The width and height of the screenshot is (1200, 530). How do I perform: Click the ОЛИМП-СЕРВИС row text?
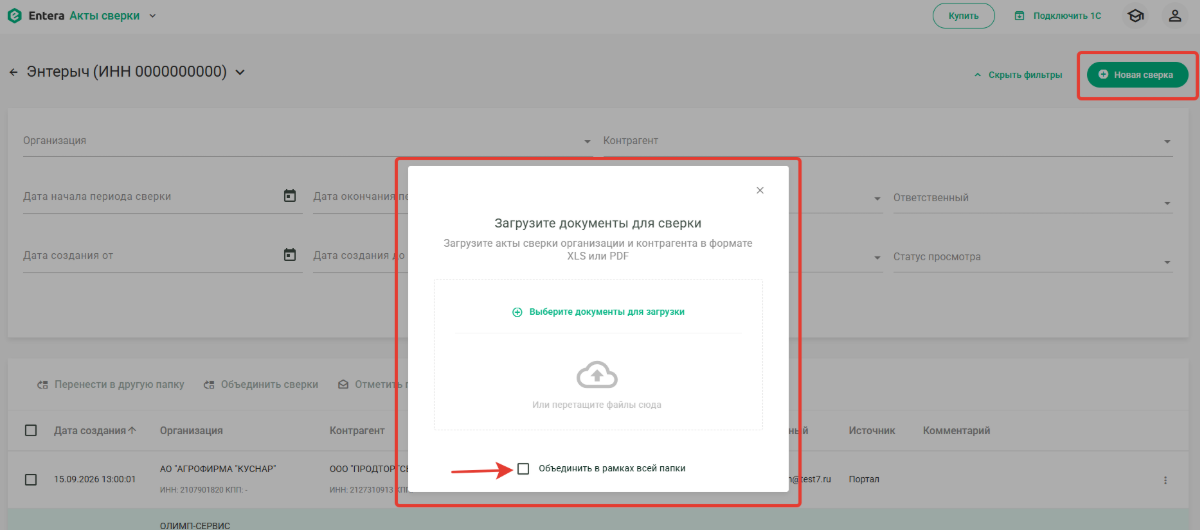tap(196, 525)
